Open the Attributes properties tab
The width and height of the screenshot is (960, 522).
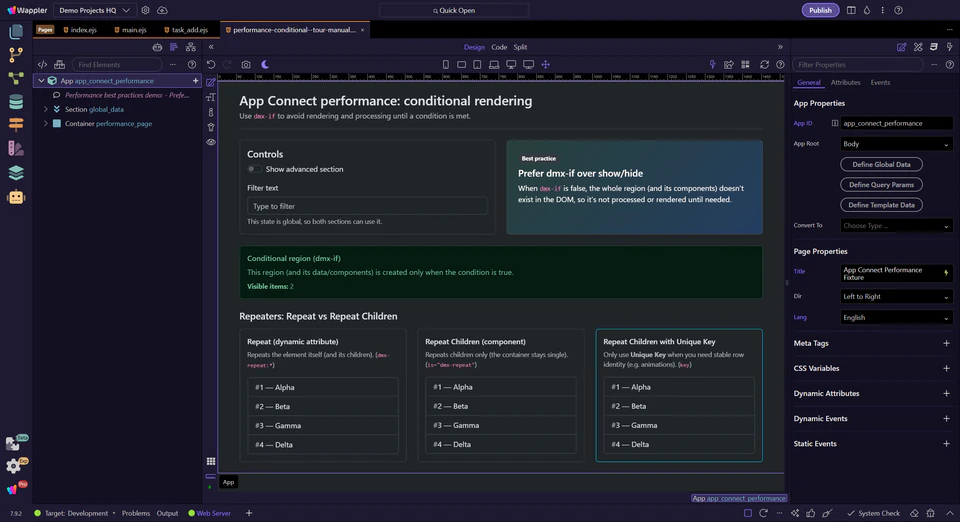(845, 83)
